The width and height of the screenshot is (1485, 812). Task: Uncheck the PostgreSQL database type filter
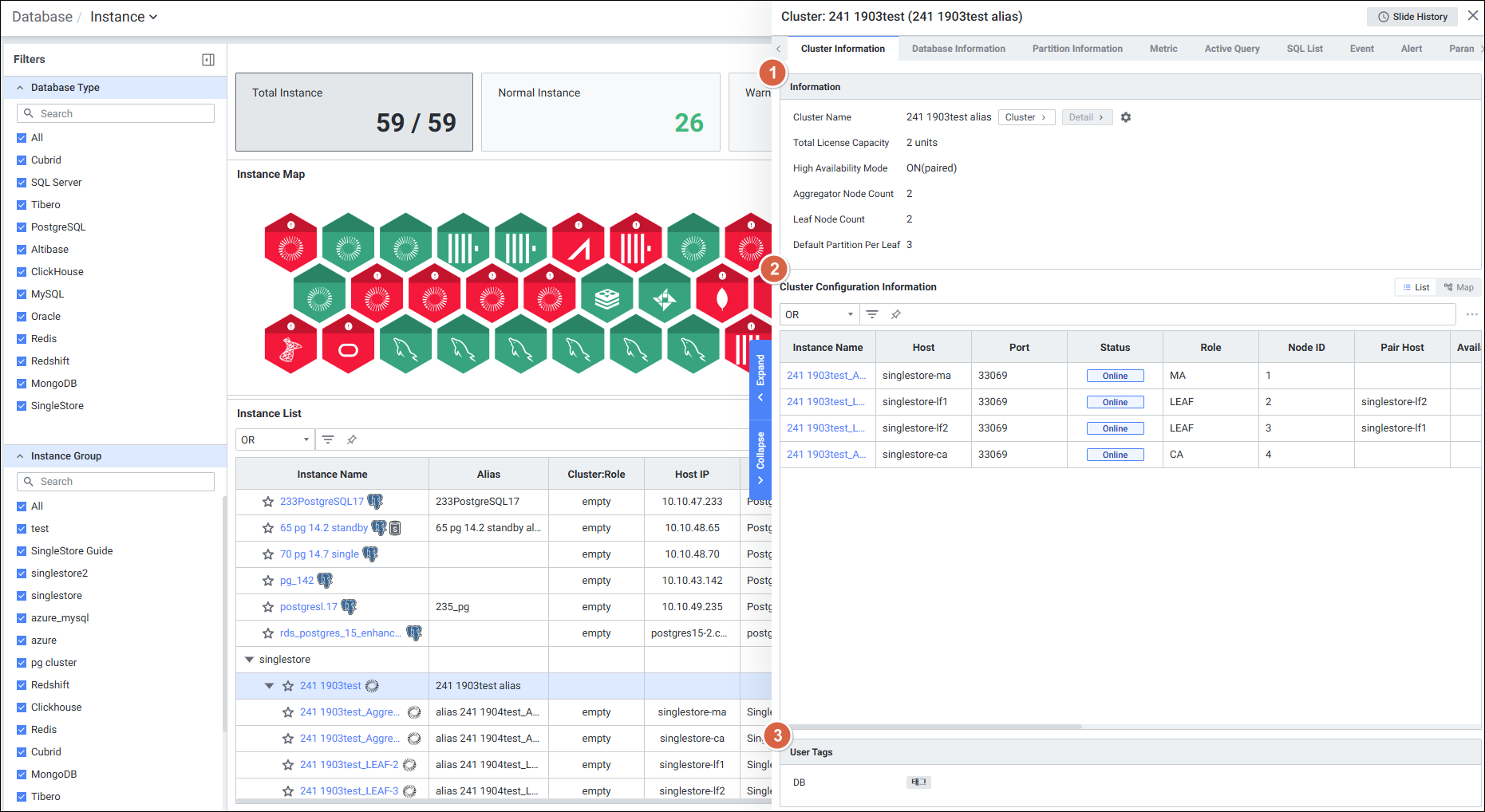tap(22, 227)
